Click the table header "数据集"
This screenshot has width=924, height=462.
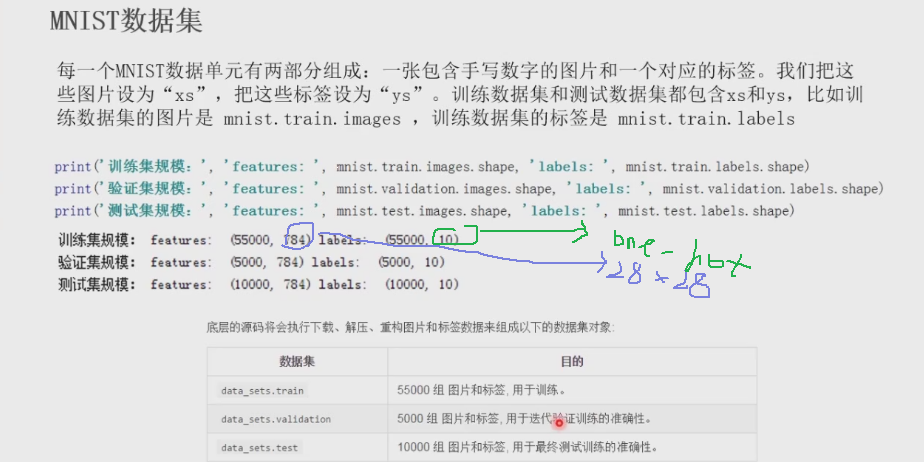coord(297,361)
